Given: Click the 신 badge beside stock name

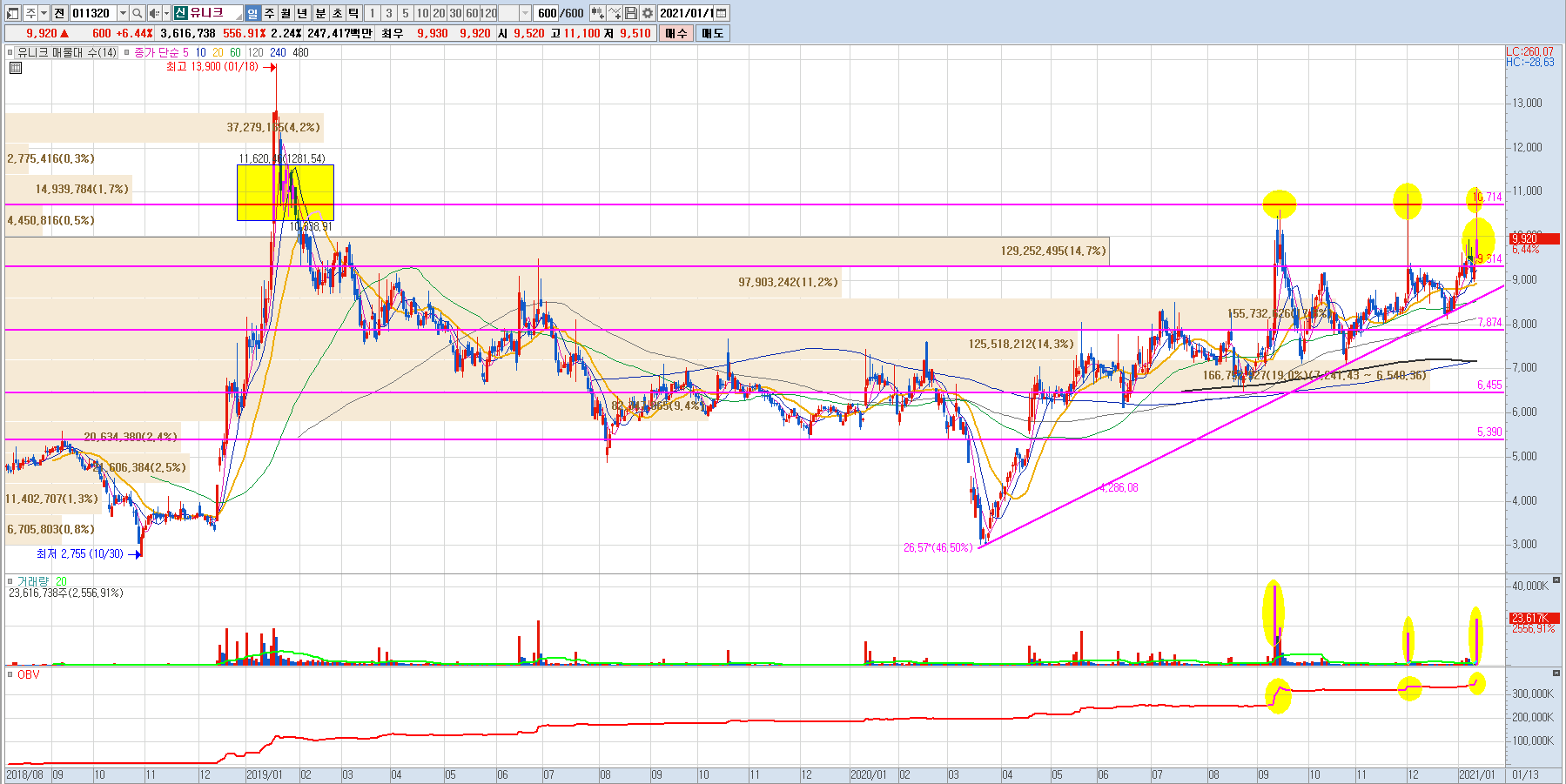Looking at the screenshot, I should pos(180,13).
